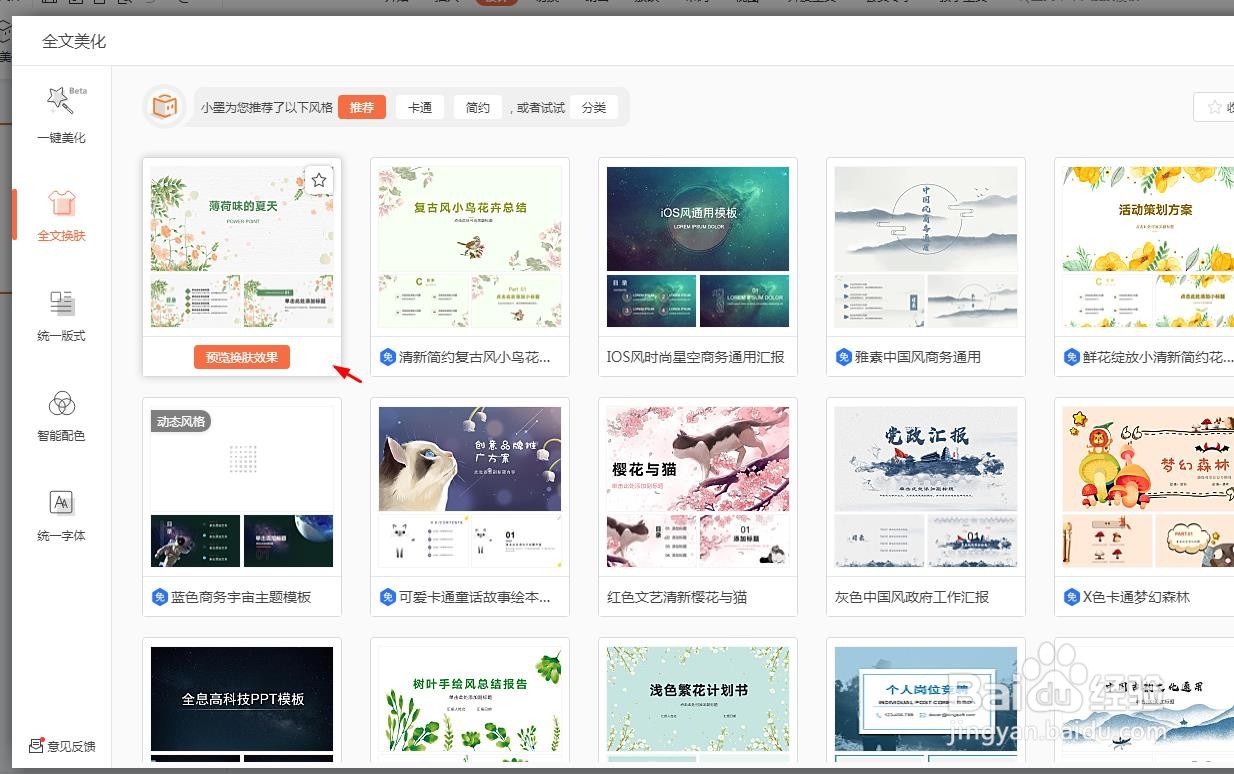Click the 小墨 assistant robot avatar
This screenshot has height=774, width=1234.
point(165,106)
